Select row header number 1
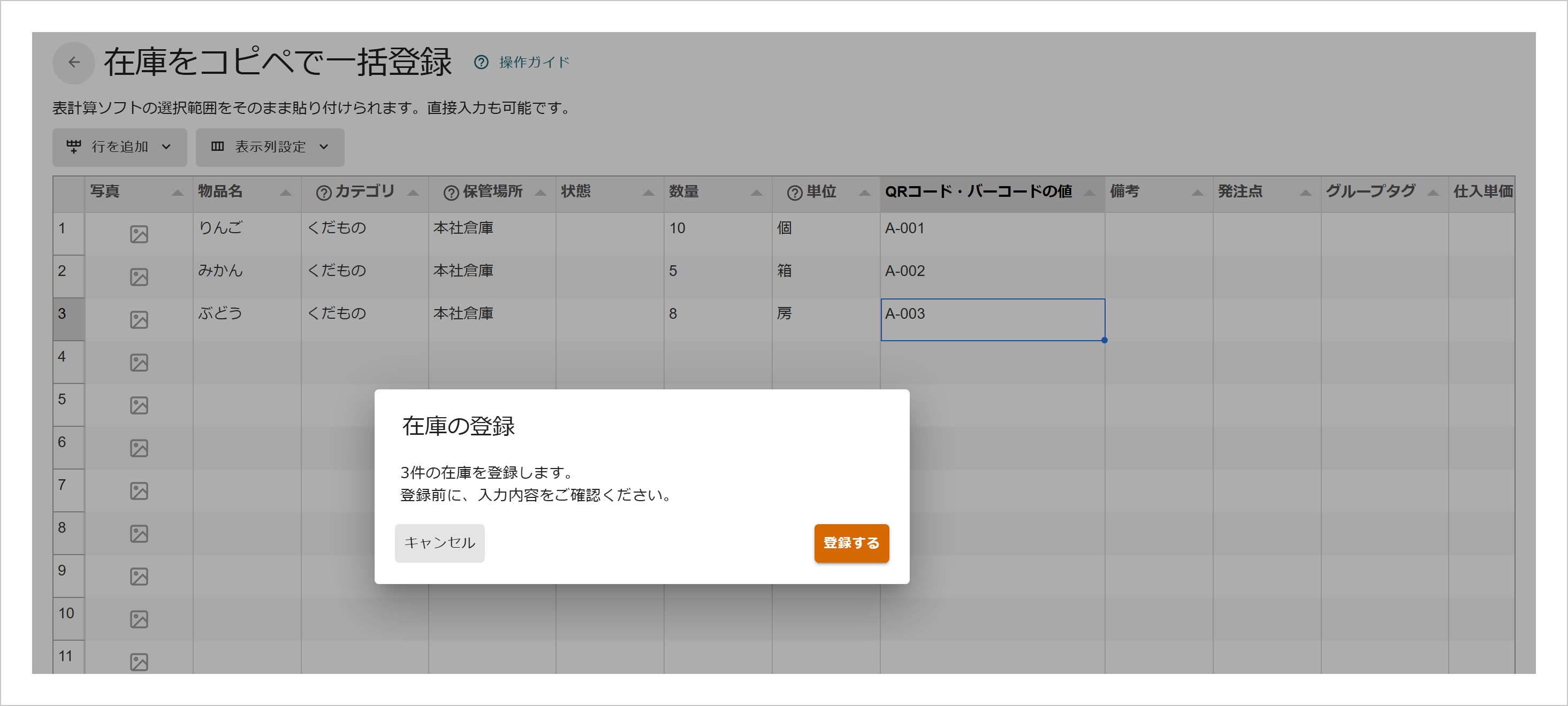Image resolution: width=1568 pixels, height=706 pixels. click(69, 234)
